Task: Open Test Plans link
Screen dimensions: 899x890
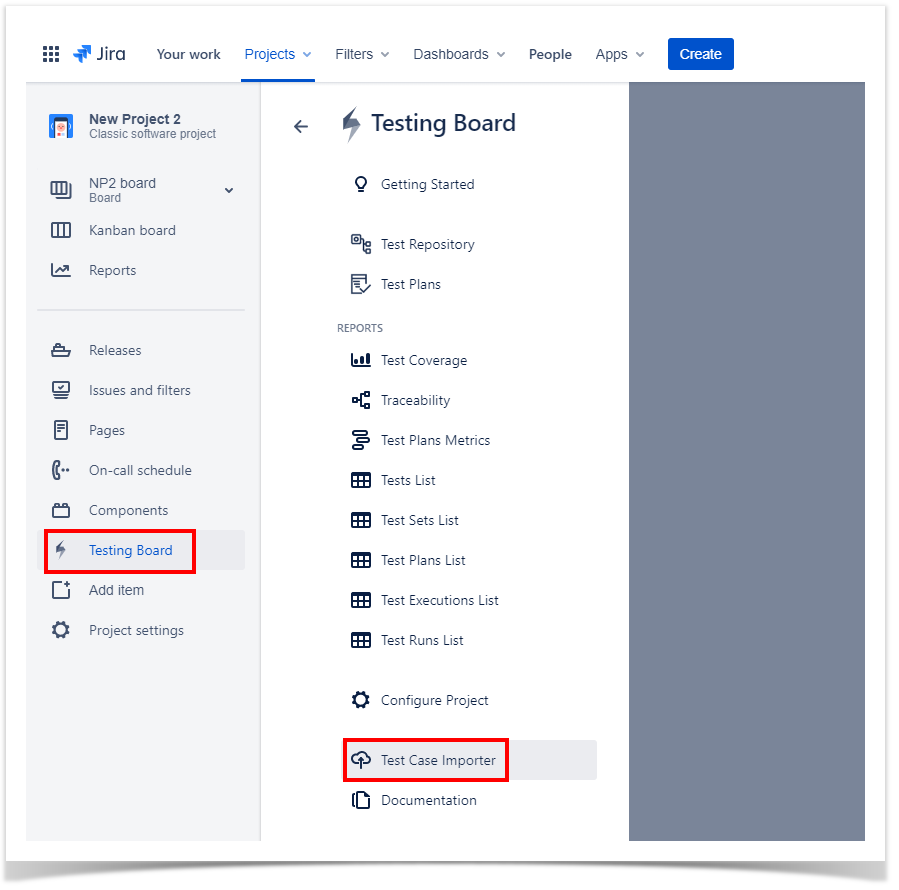Action: [x=411, y=284]
